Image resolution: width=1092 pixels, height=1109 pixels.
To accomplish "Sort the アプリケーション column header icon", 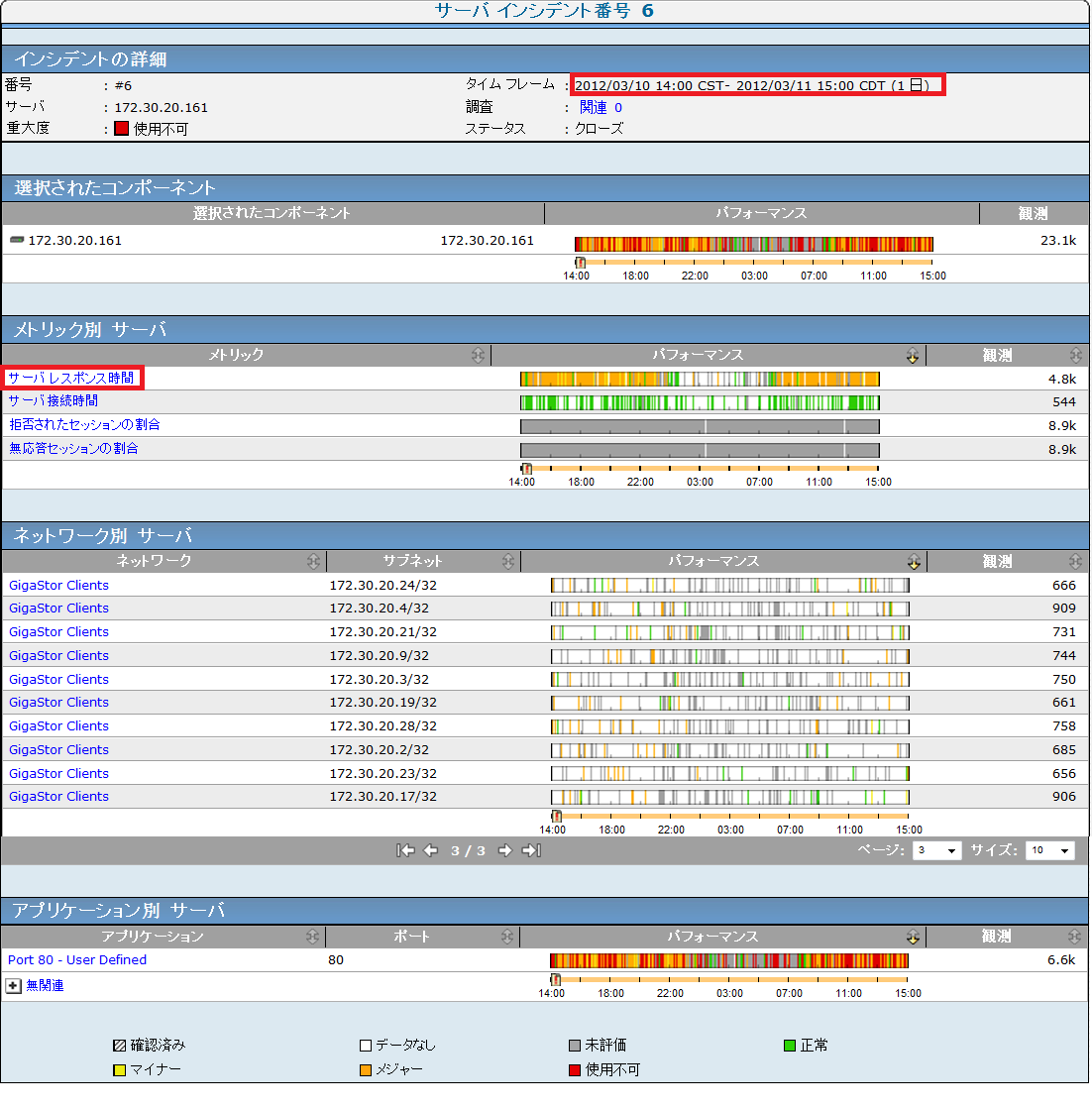I will (x=313, y=938).
